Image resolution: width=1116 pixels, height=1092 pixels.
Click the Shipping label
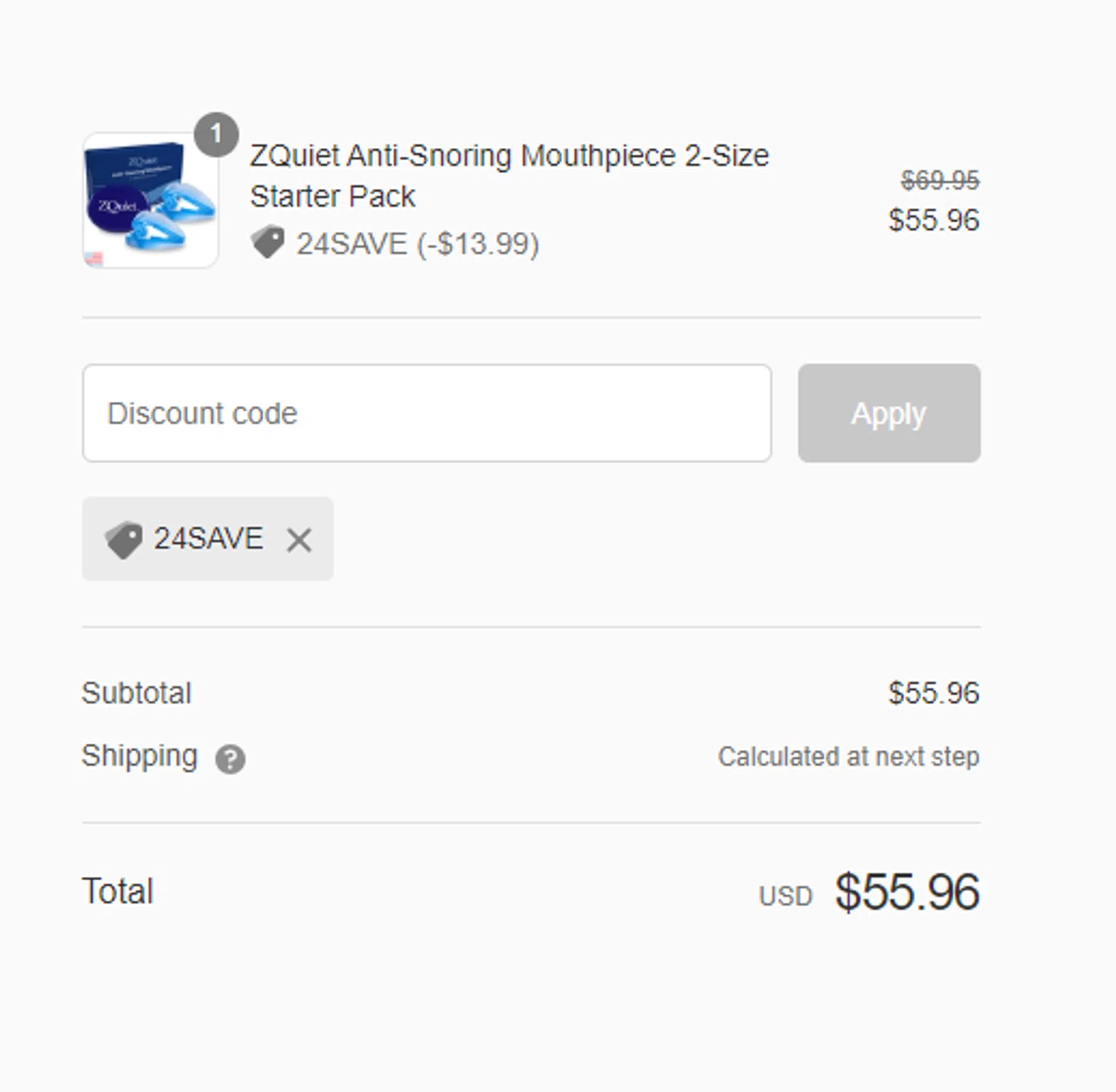(x=140, y=756)
